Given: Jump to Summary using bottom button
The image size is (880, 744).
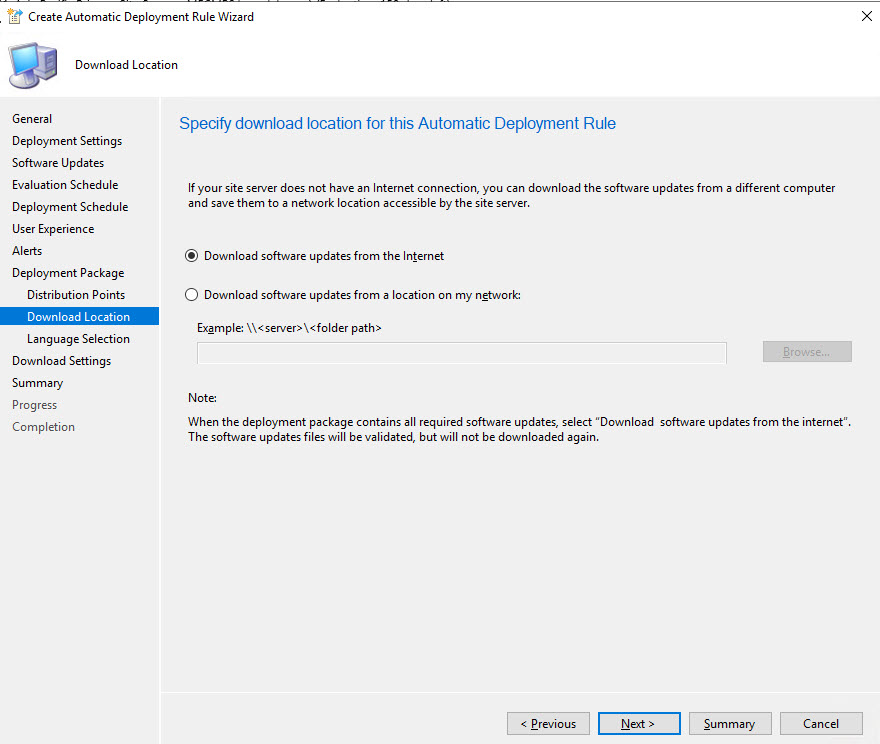Looking at the screenshot, I should pyautogui.click(x=729, y=724).
